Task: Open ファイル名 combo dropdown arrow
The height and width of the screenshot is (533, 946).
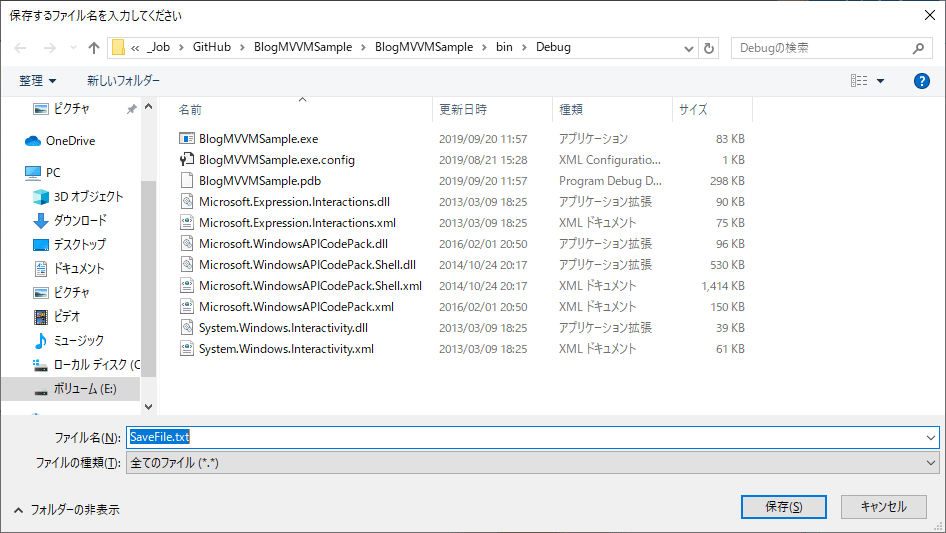Action: 931,438
